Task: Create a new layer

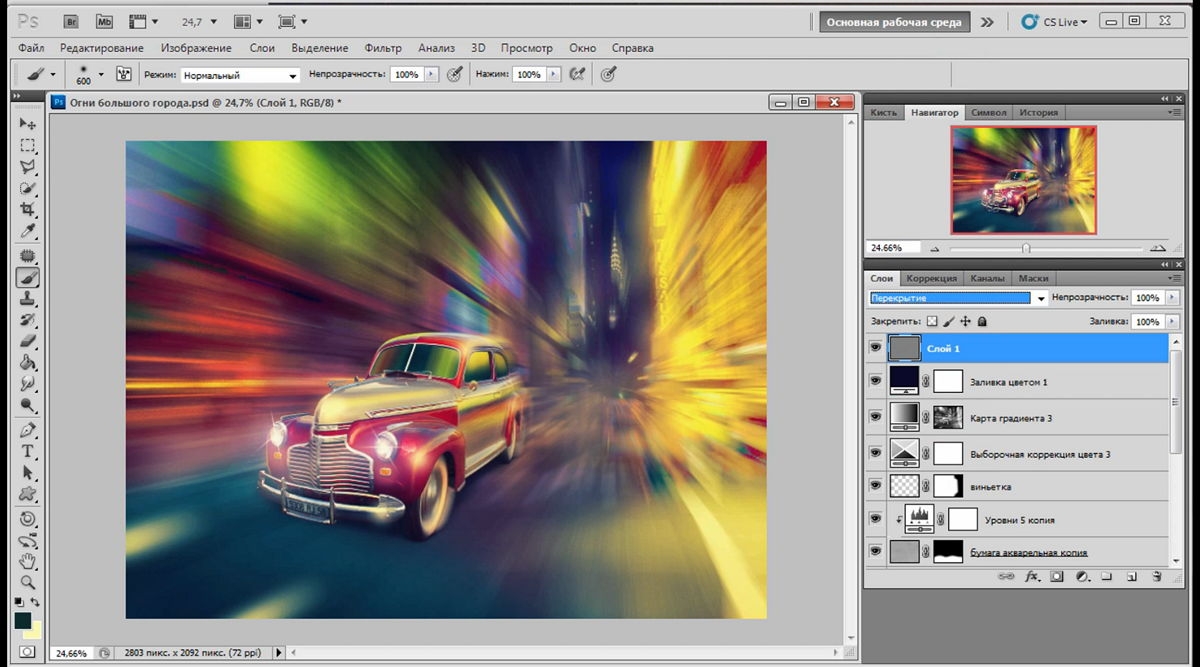Action: [x=1132, y=577]
